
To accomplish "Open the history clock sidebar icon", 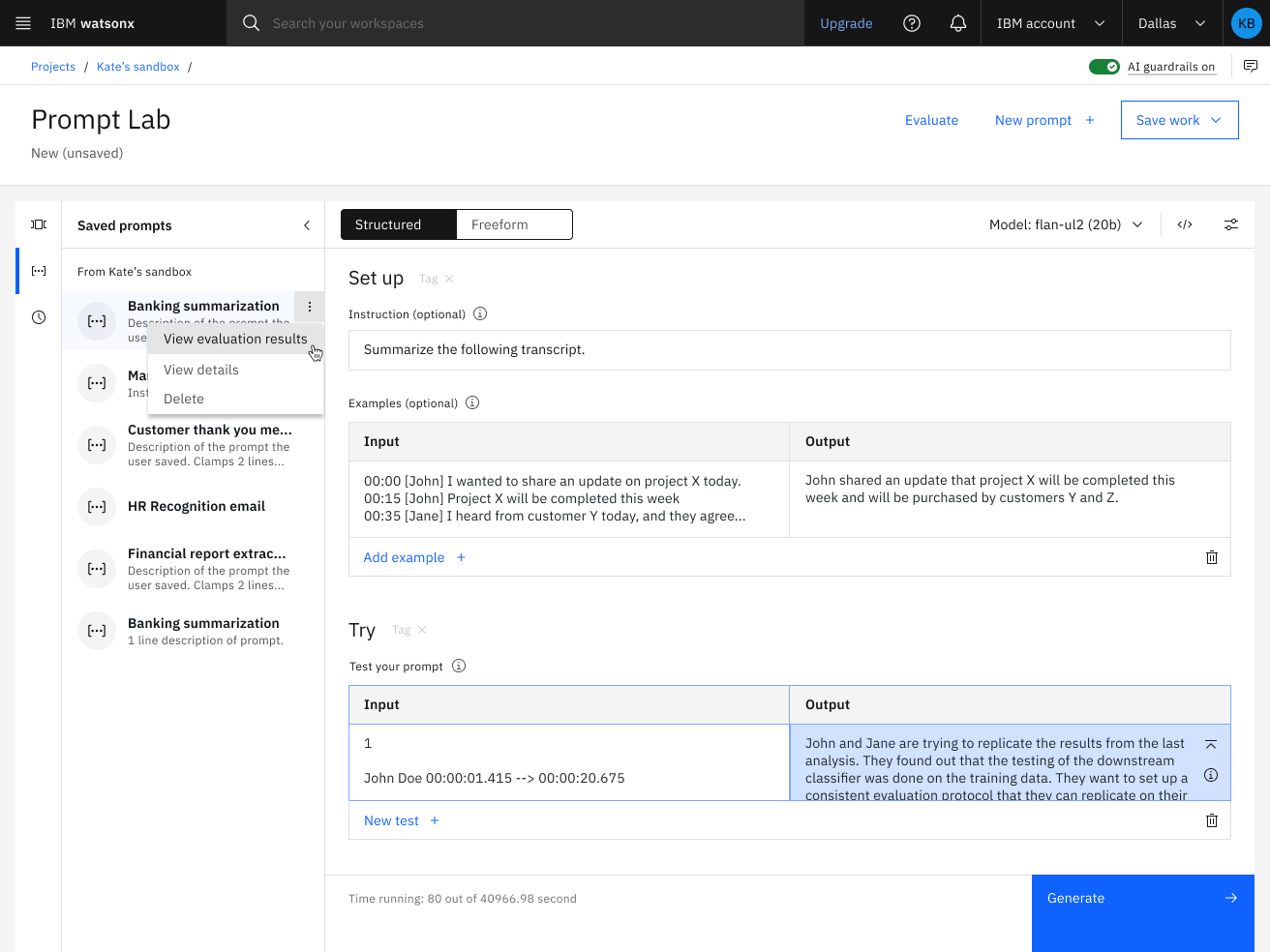I will click(39, 317).
